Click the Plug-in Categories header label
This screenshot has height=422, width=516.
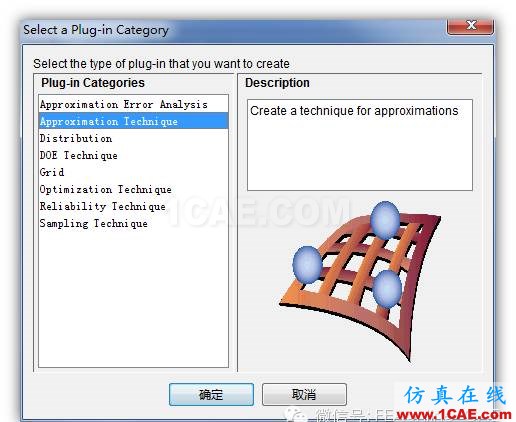(x=93, y=83)
